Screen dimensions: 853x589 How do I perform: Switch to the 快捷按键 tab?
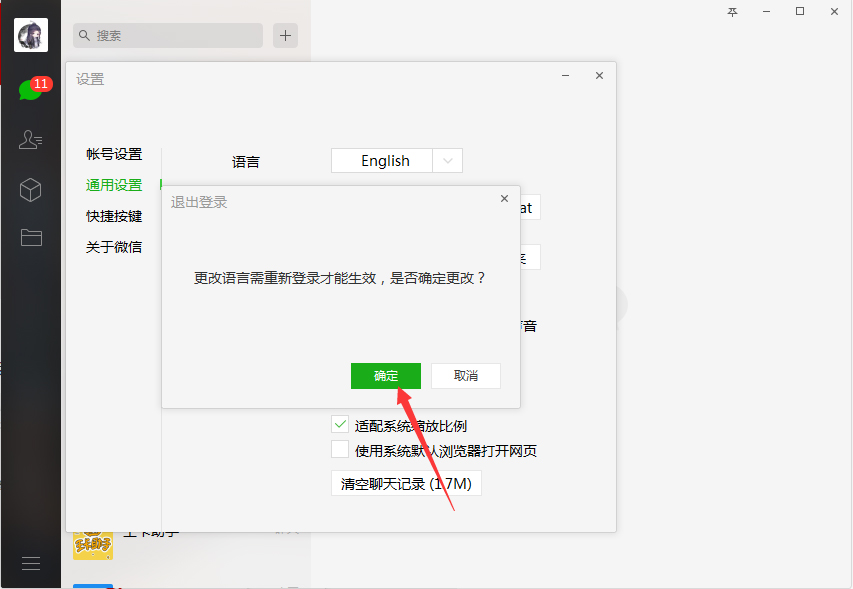tap(113, 216)
